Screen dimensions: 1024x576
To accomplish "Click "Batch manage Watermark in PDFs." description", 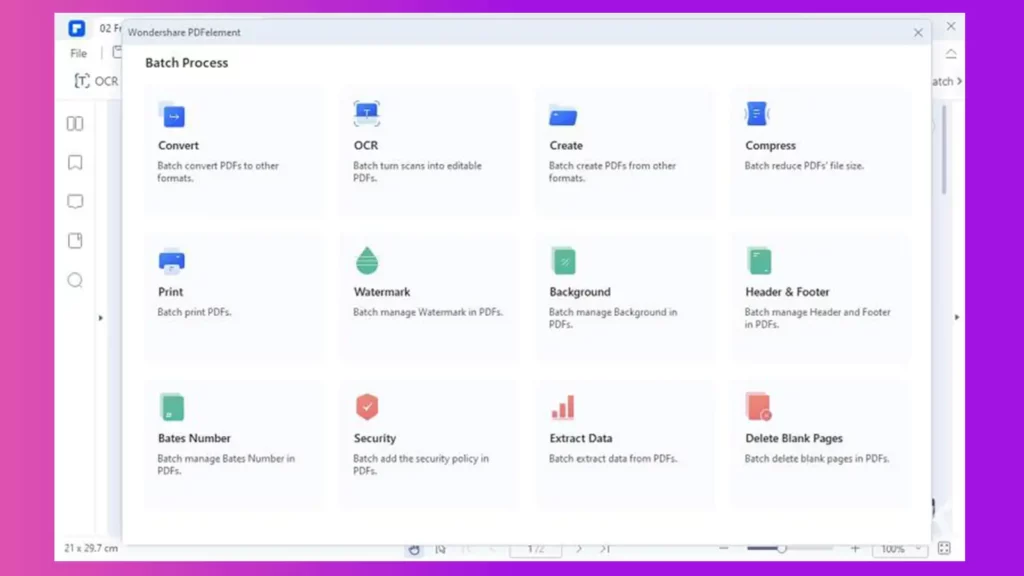I will [428, 312].
